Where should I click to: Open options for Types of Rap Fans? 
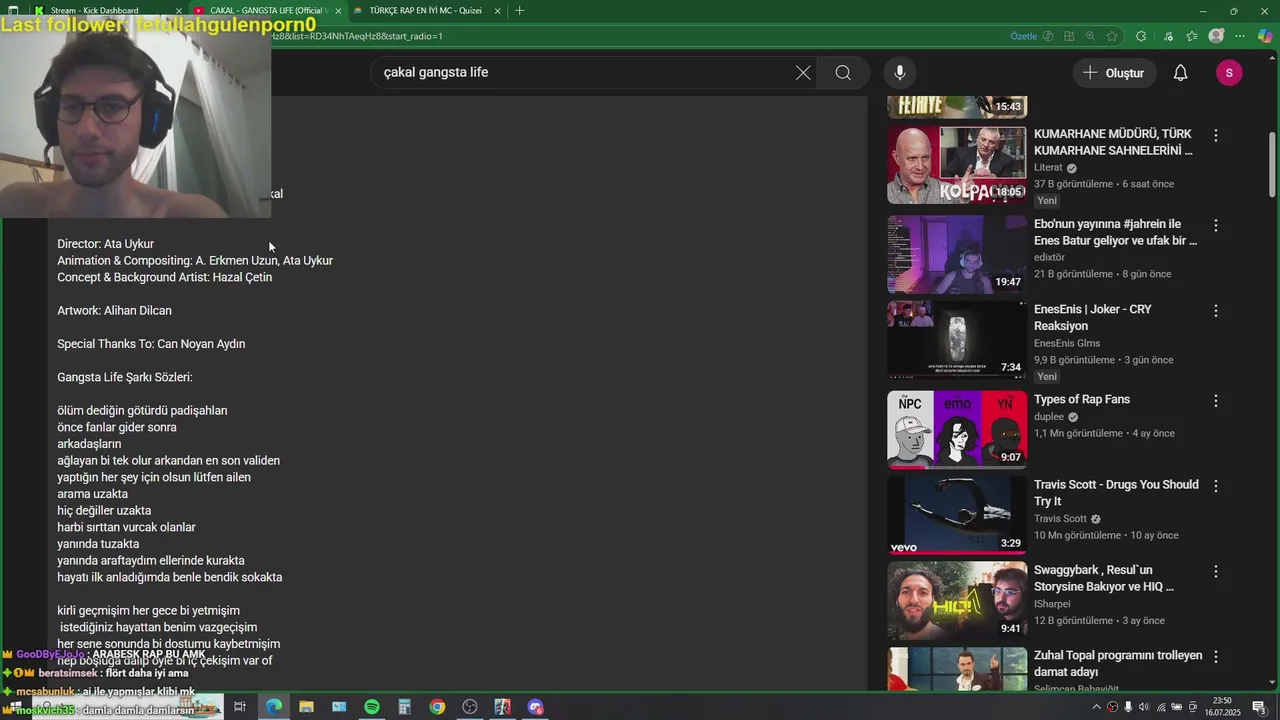1216,401
